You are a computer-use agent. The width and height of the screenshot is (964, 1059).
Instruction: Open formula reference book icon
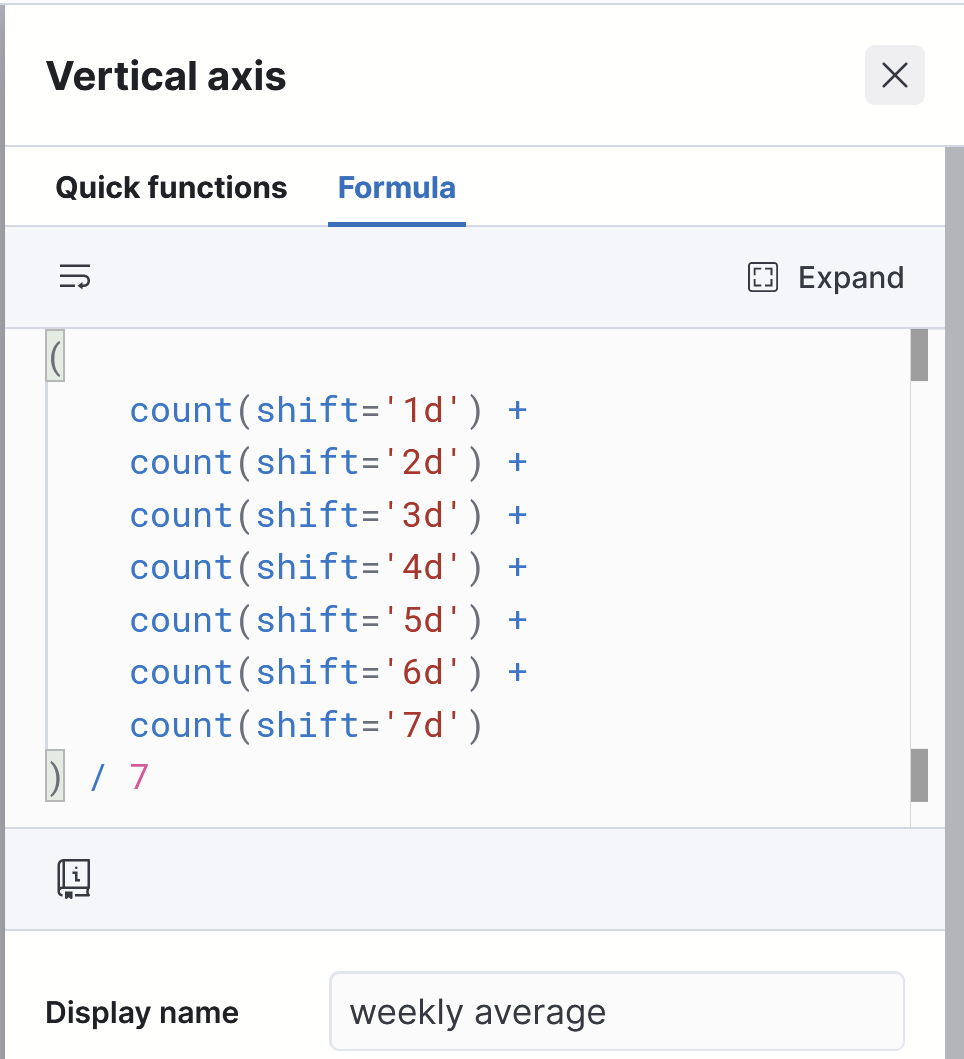point(74,879)
